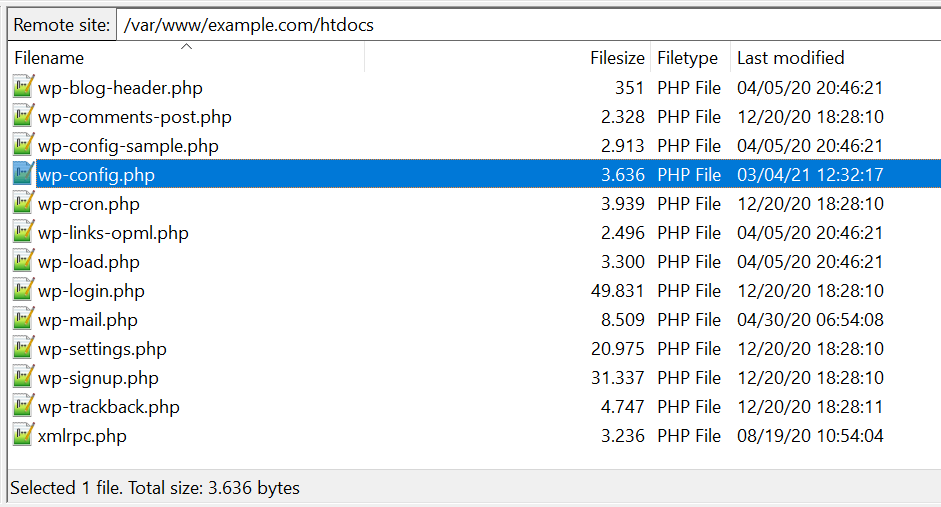Click the wp-blog-header.php file icon
The height and width of the screenshot is (507, 941).
pyautogui.click(x=23, y=87)
